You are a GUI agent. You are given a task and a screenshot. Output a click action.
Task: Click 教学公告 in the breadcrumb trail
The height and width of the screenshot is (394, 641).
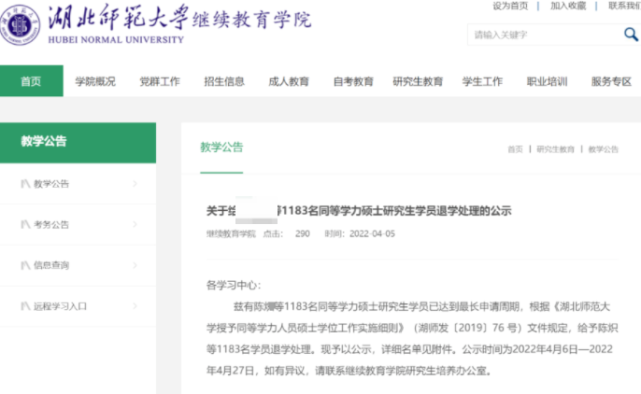pyautogui.click(x=603, y=149)
